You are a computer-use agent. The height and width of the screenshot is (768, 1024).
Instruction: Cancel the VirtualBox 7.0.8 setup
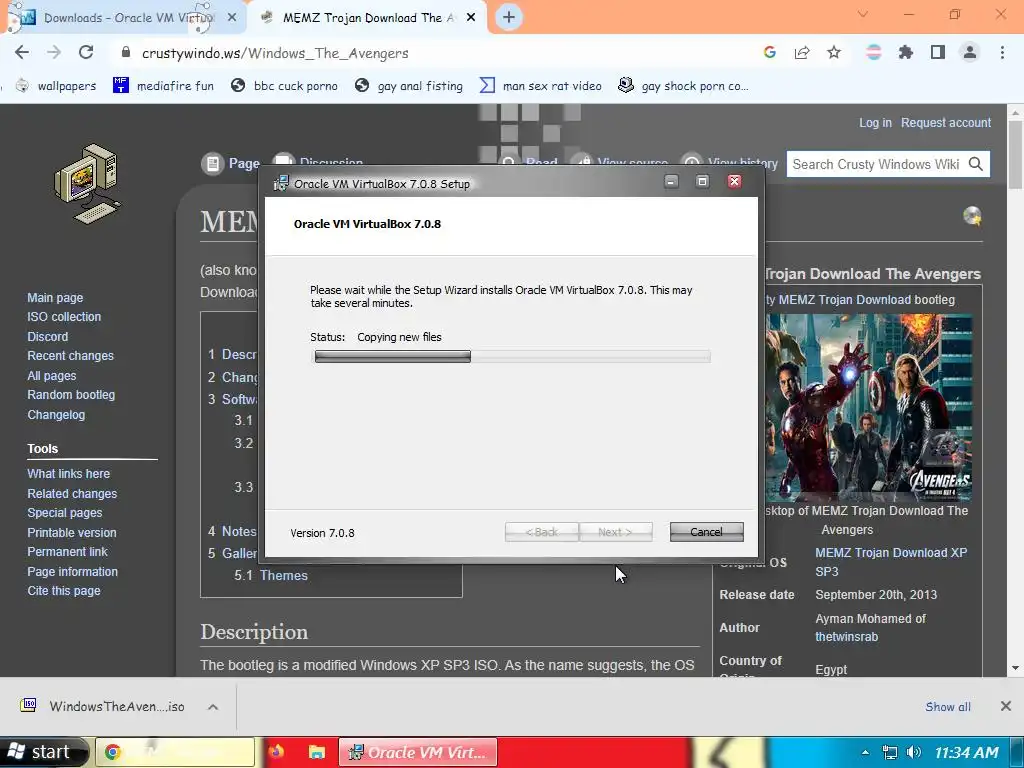click(707, 532)
